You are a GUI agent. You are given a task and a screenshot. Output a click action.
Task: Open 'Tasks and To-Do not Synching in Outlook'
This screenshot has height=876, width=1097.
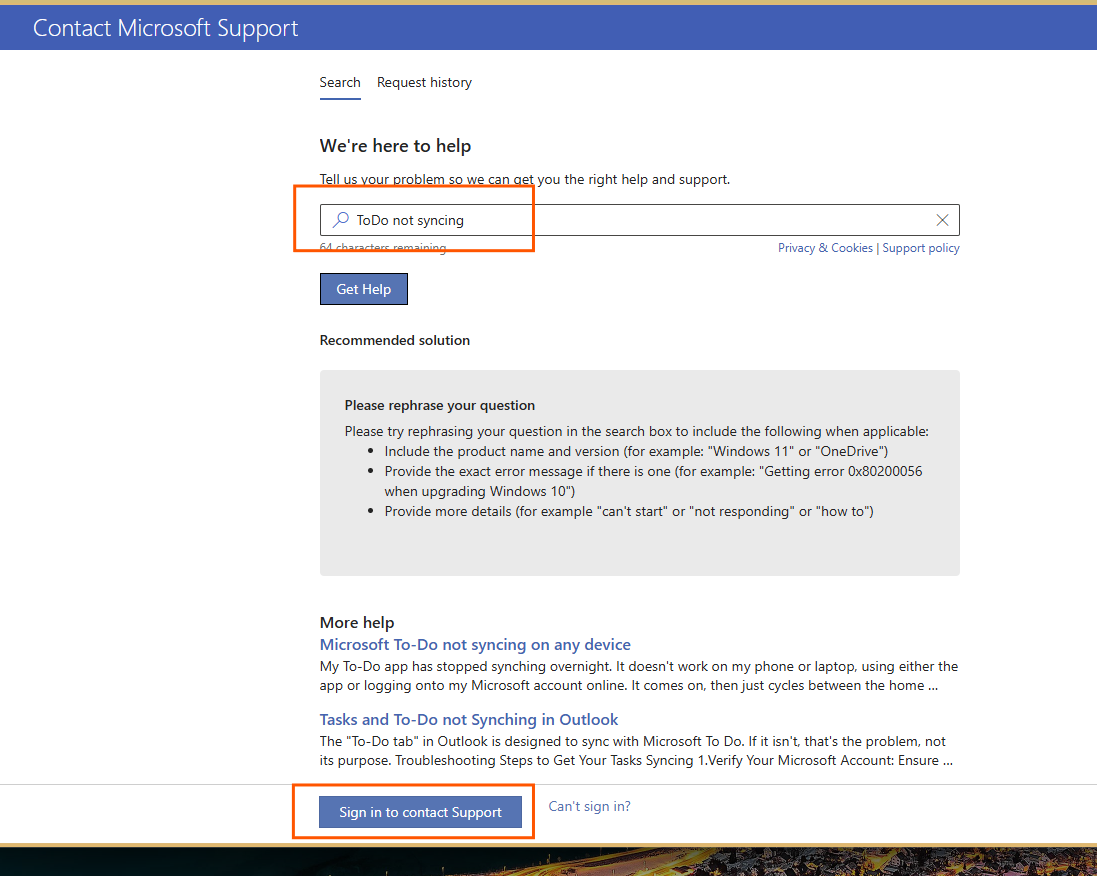coord(469,719)
